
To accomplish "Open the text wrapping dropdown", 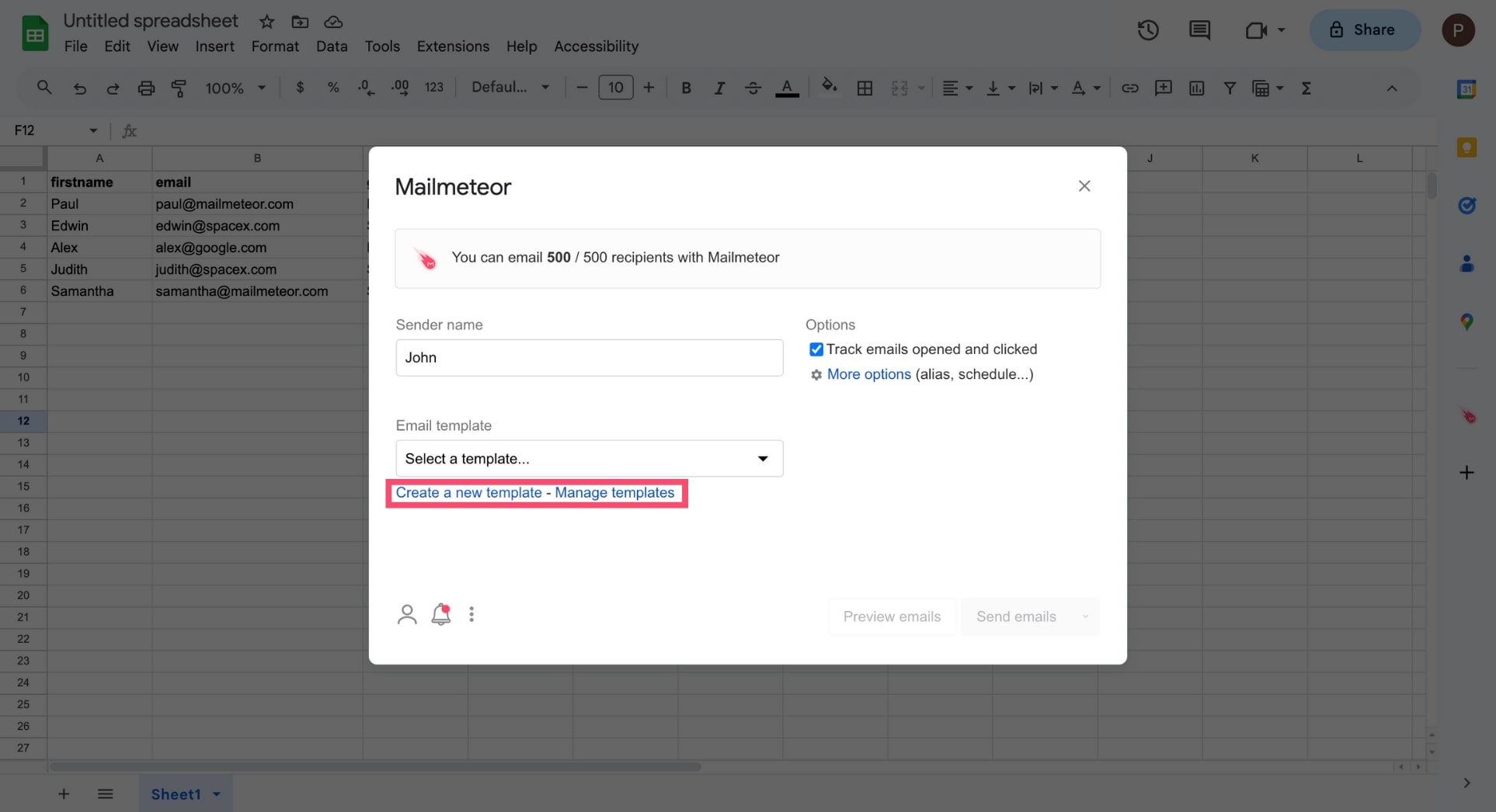I will click(x=1043, y=88).
